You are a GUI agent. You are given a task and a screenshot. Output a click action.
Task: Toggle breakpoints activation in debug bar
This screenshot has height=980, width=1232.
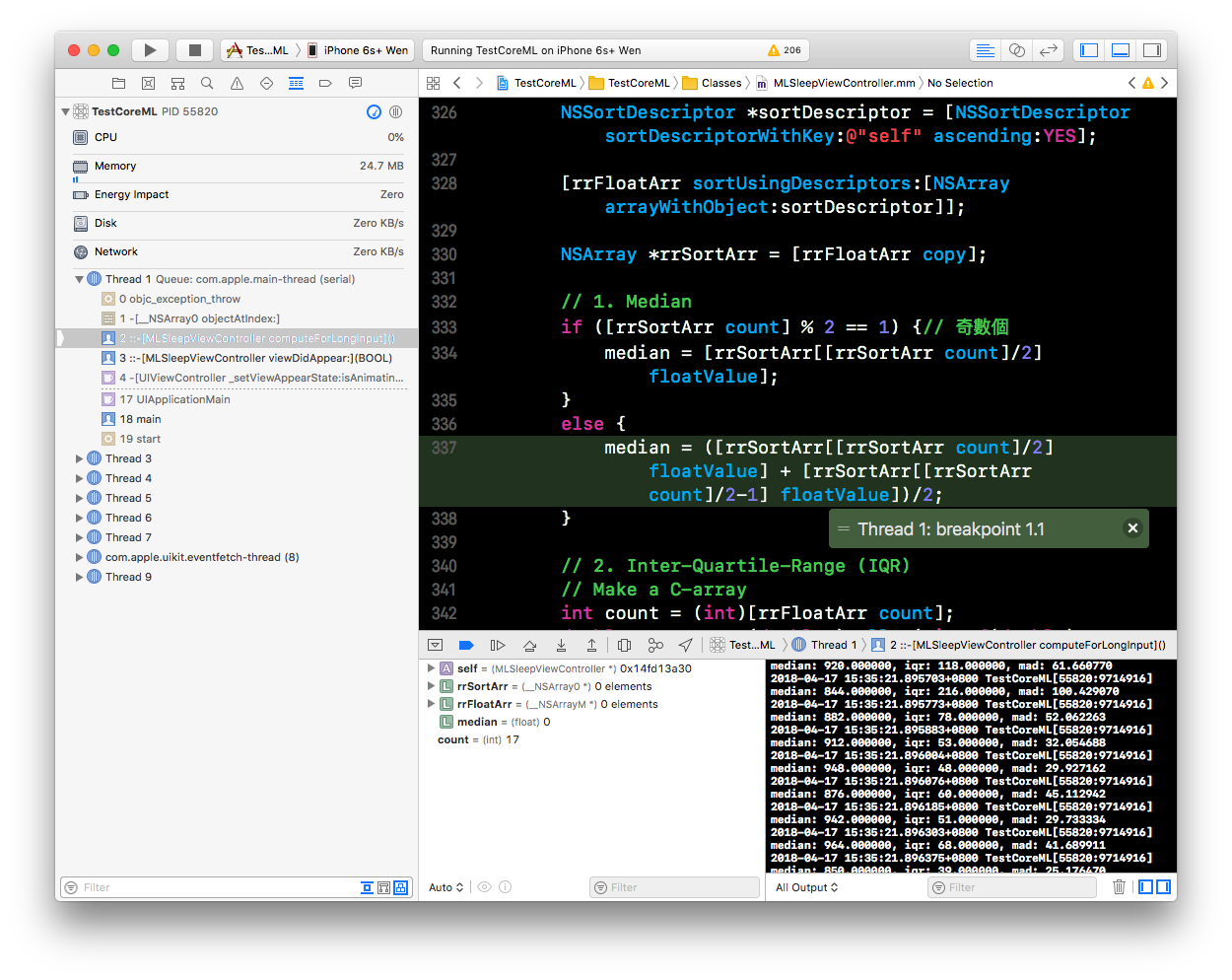pos(466,645)
